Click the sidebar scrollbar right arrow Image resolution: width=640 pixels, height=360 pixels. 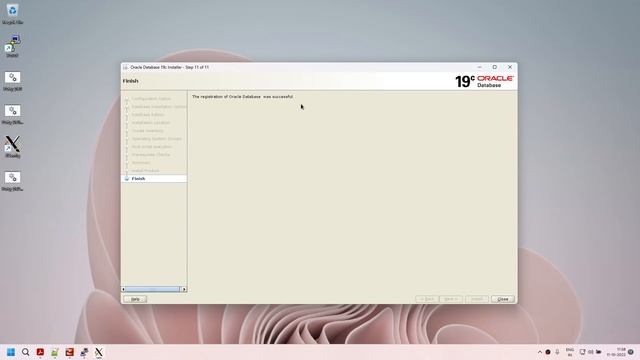click(184, 289)
